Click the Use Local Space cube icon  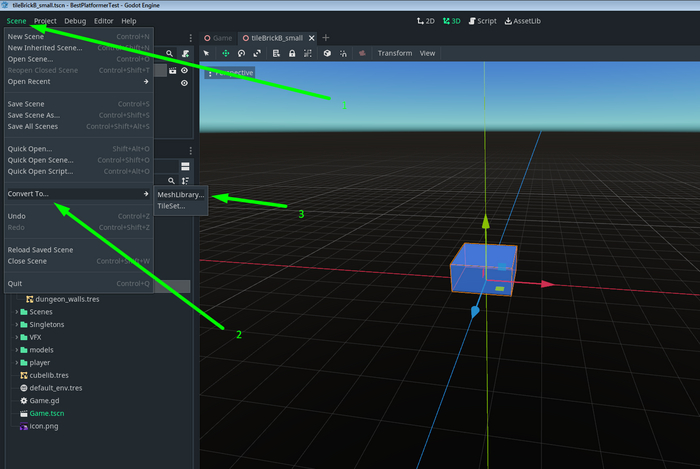[x=325, y=53]
